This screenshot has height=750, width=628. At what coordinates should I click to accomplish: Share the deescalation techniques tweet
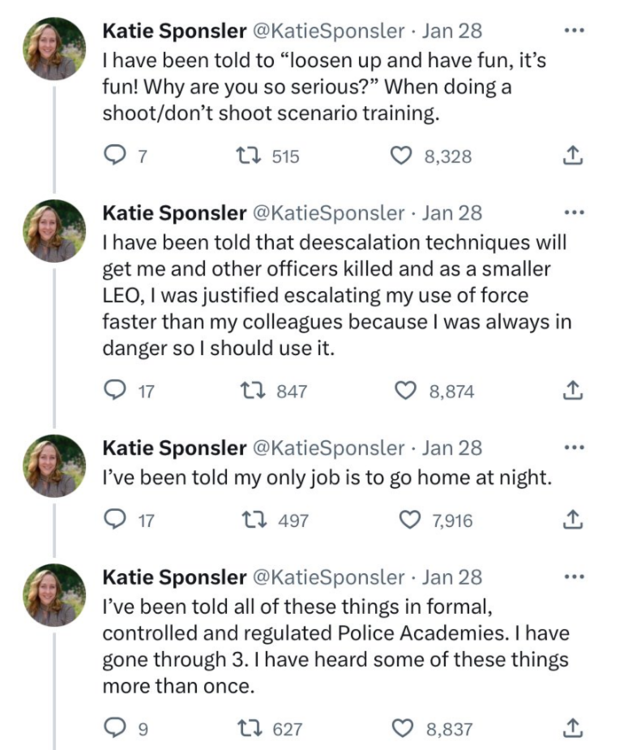574,391
